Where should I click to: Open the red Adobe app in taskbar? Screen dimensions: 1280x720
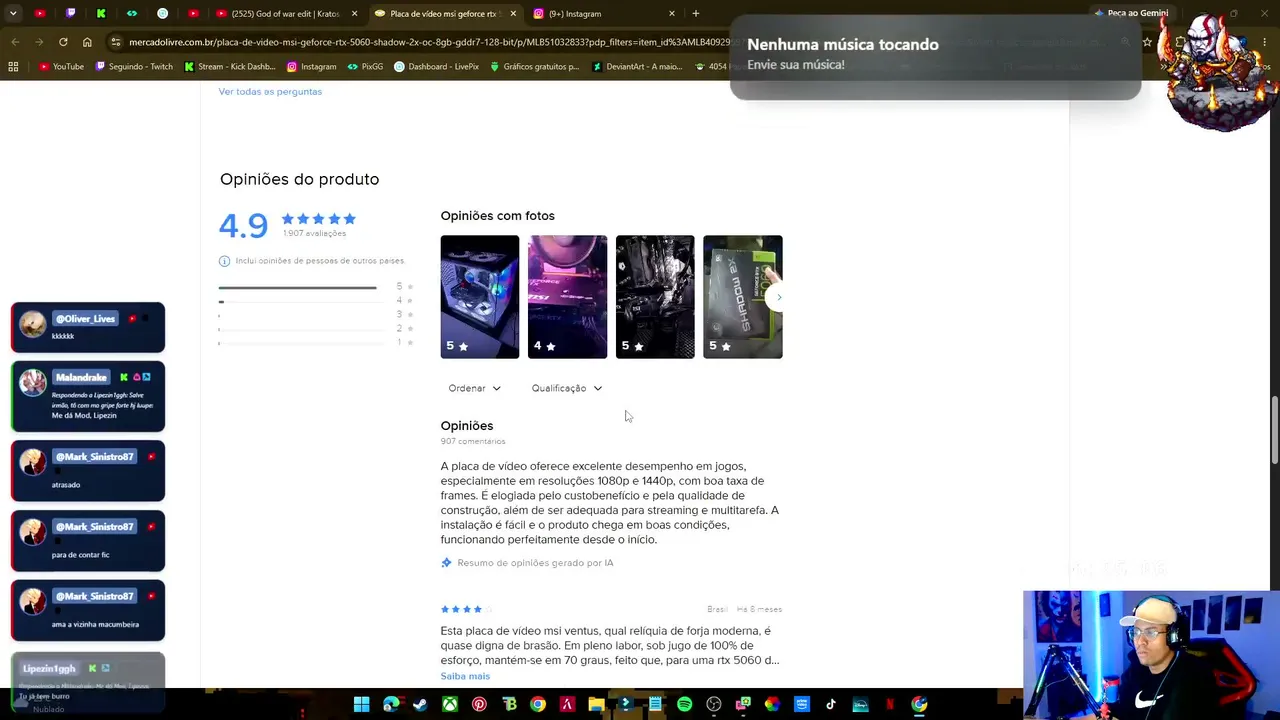click(x=567, y=704)
